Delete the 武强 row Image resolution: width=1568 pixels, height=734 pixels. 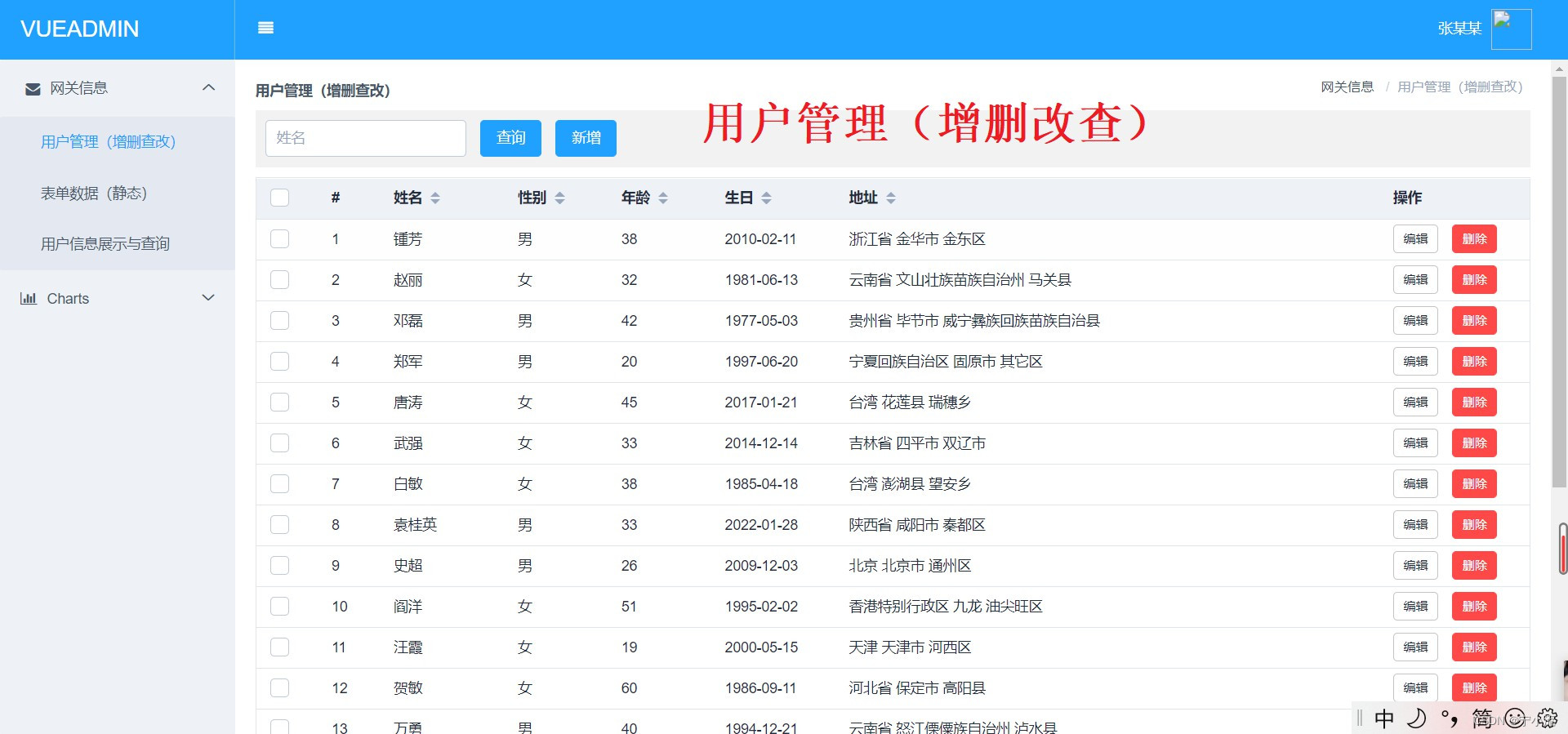point(1474,443)
